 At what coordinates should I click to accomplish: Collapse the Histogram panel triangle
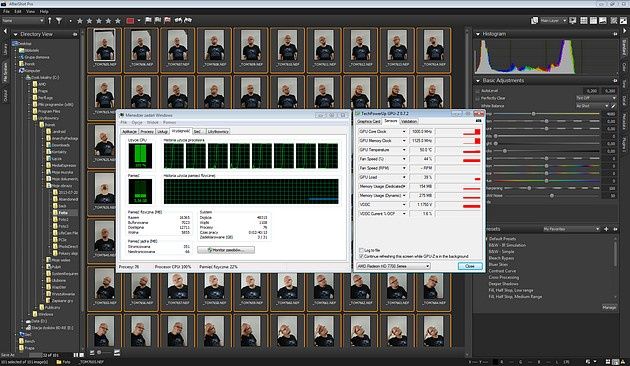click(x=478, y=34)
